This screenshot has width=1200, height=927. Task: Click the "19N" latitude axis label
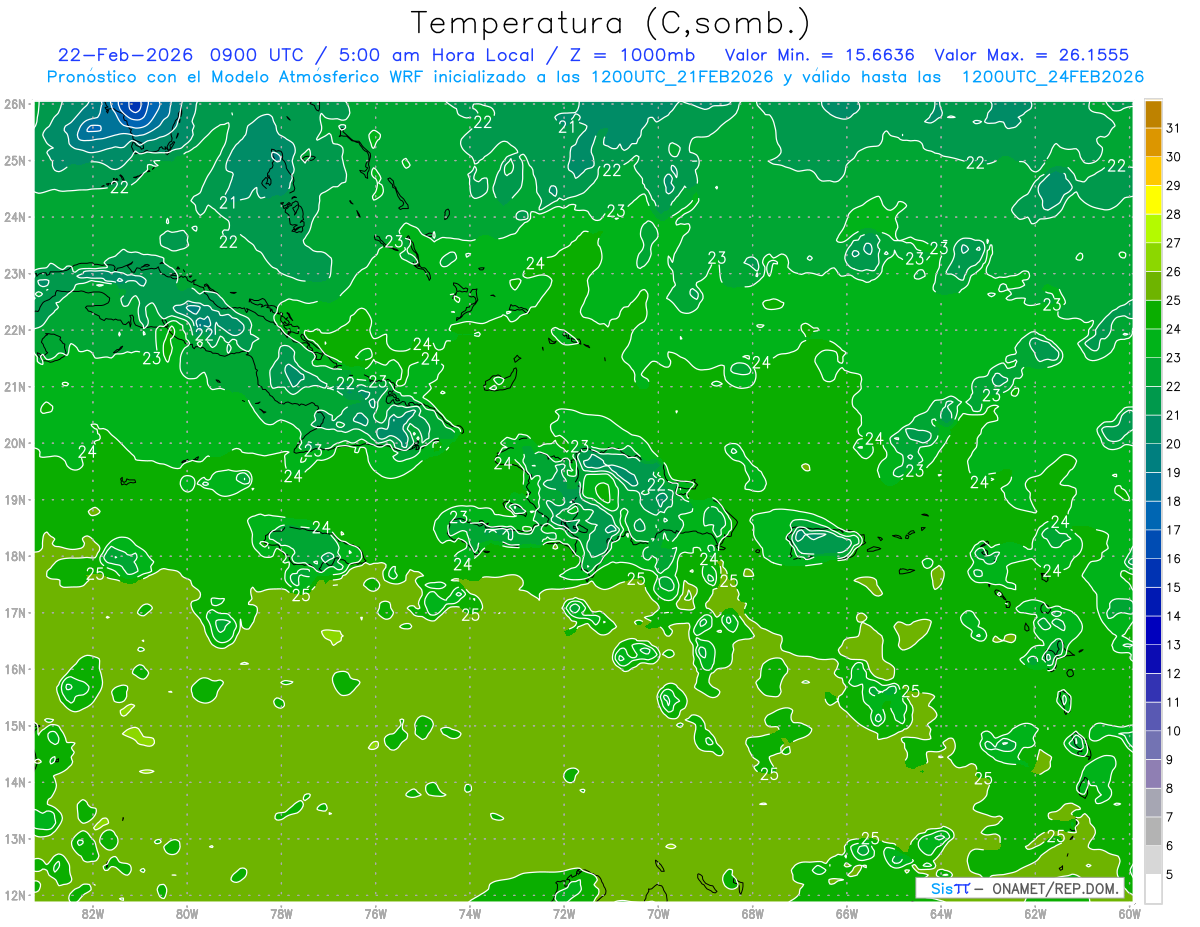[x=14, y=499]
